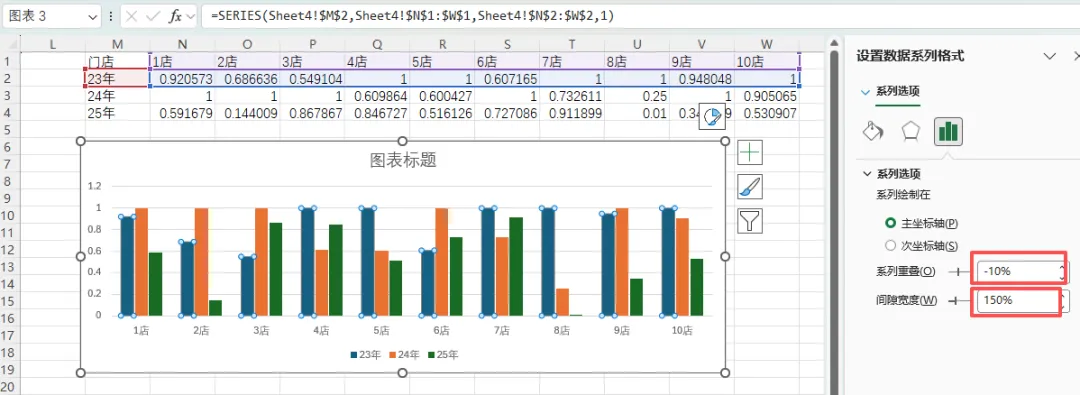This screenshot has height=395, width=1080.
Task: Click the 1.2 value axis label
Action: (95, 186)
